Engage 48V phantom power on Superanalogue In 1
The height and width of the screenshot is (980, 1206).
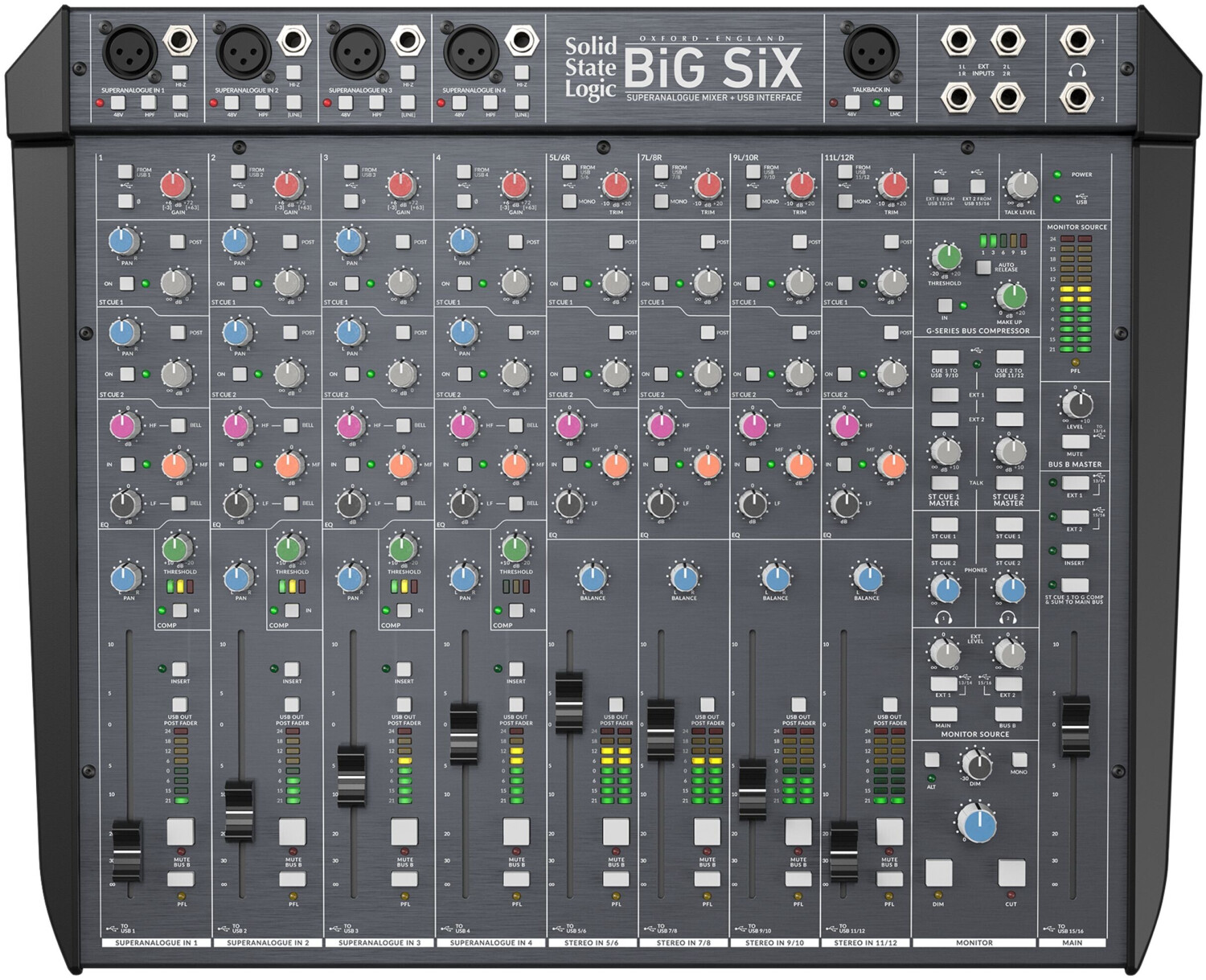pos(118,103)
